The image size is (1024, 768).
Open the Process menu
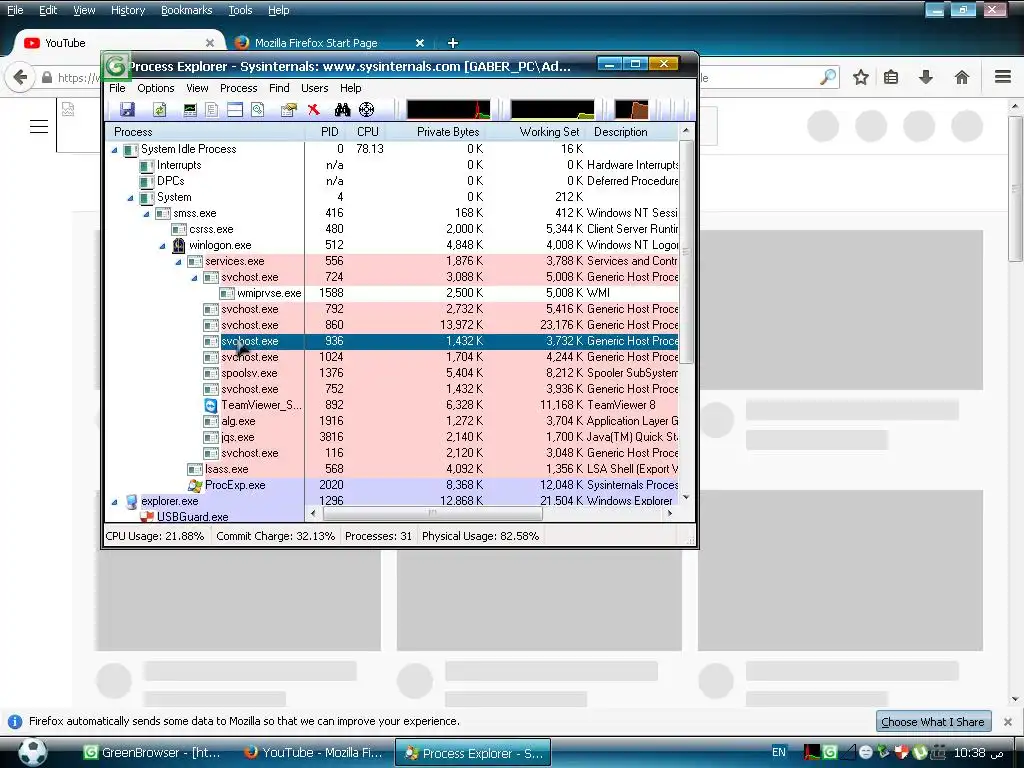238,88
